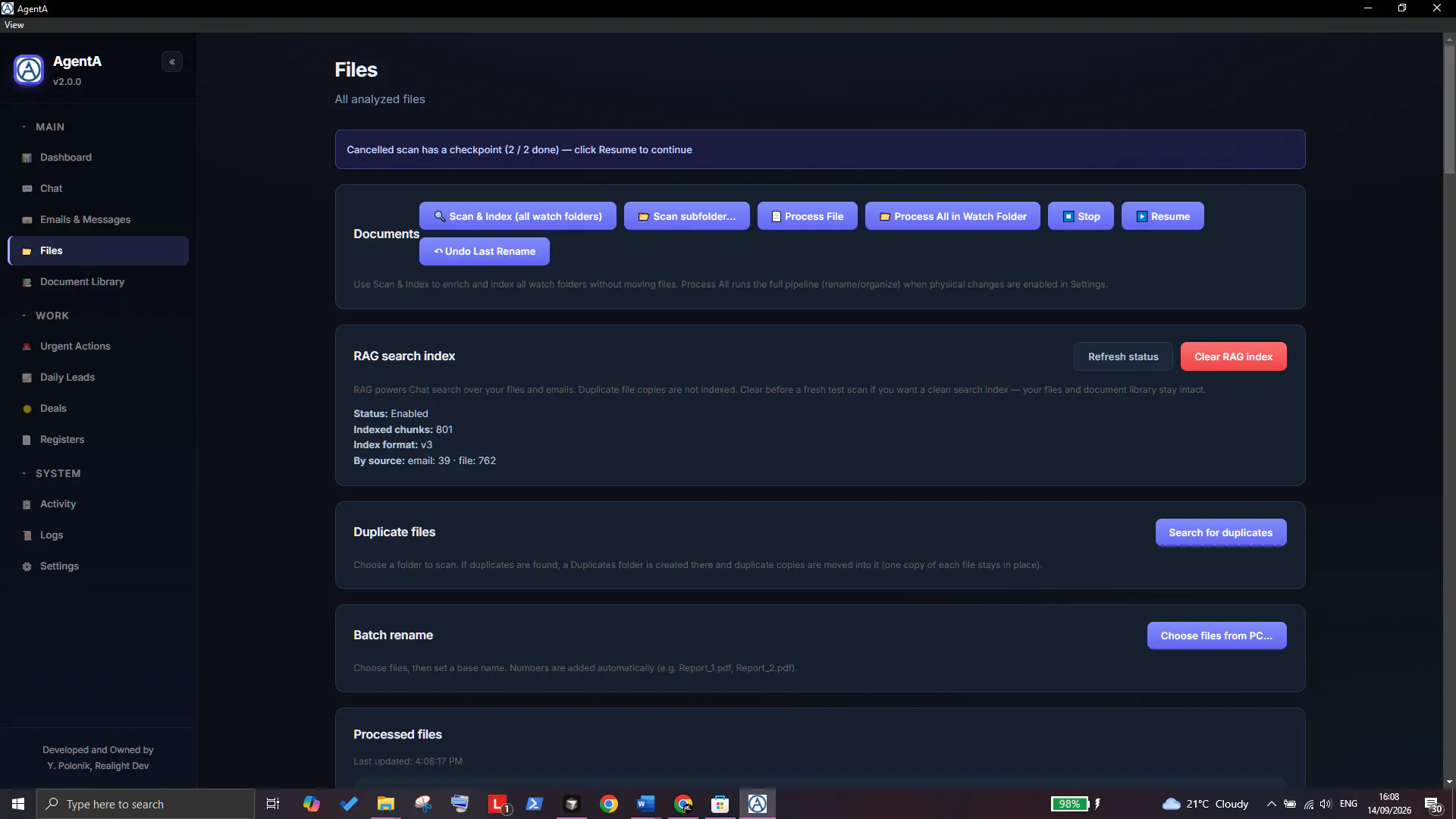Click Search for duplicates

[x=1220, y=532]
